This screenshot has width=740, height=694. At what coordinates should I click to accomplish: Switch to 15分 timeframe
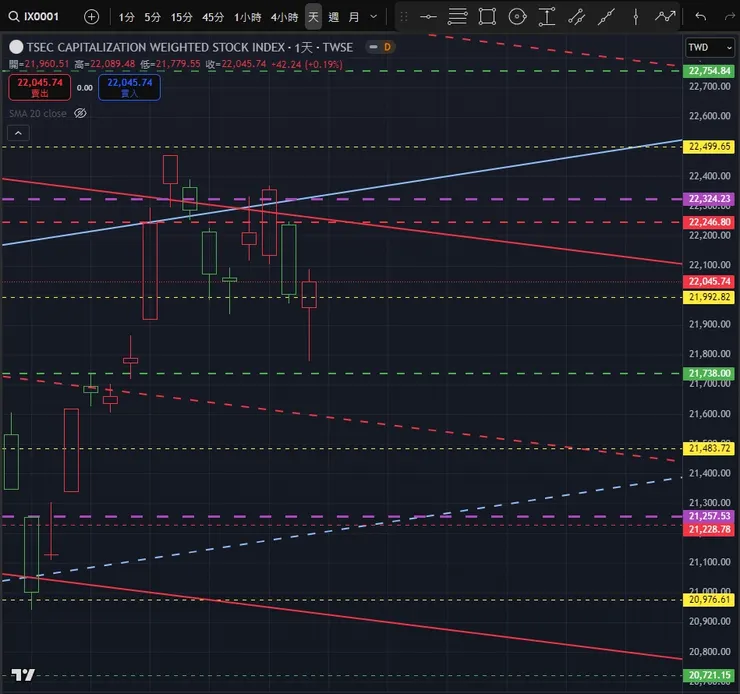(x=181, y=17)
